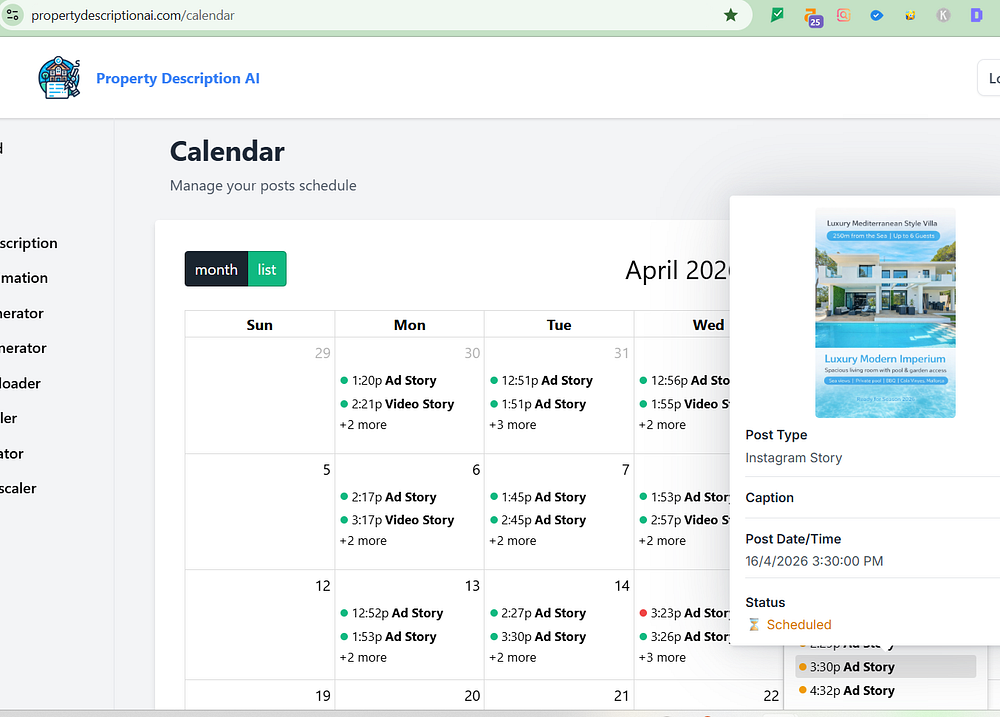Click the April calendar month title
Screen dimensions: 1000x717
(677, 270)
